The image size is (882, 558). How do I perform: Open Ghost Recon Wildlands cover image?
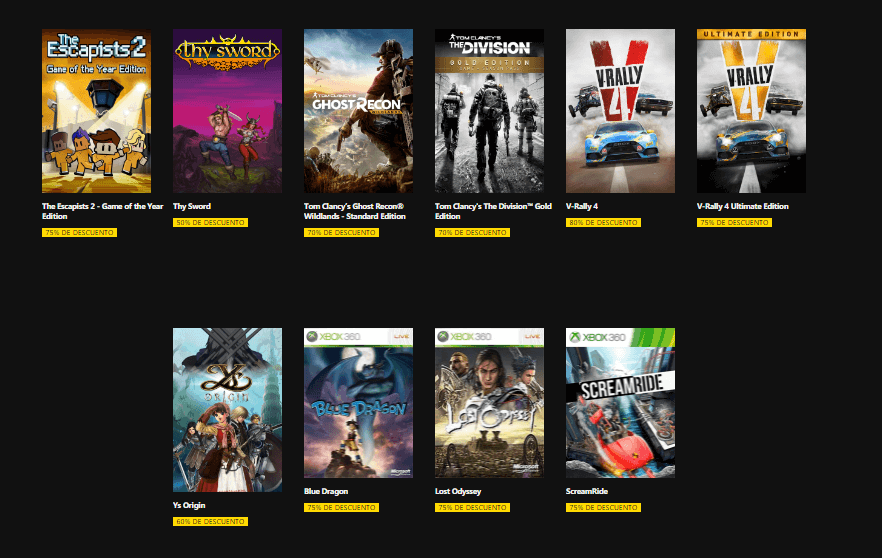(x=358, y=111)
